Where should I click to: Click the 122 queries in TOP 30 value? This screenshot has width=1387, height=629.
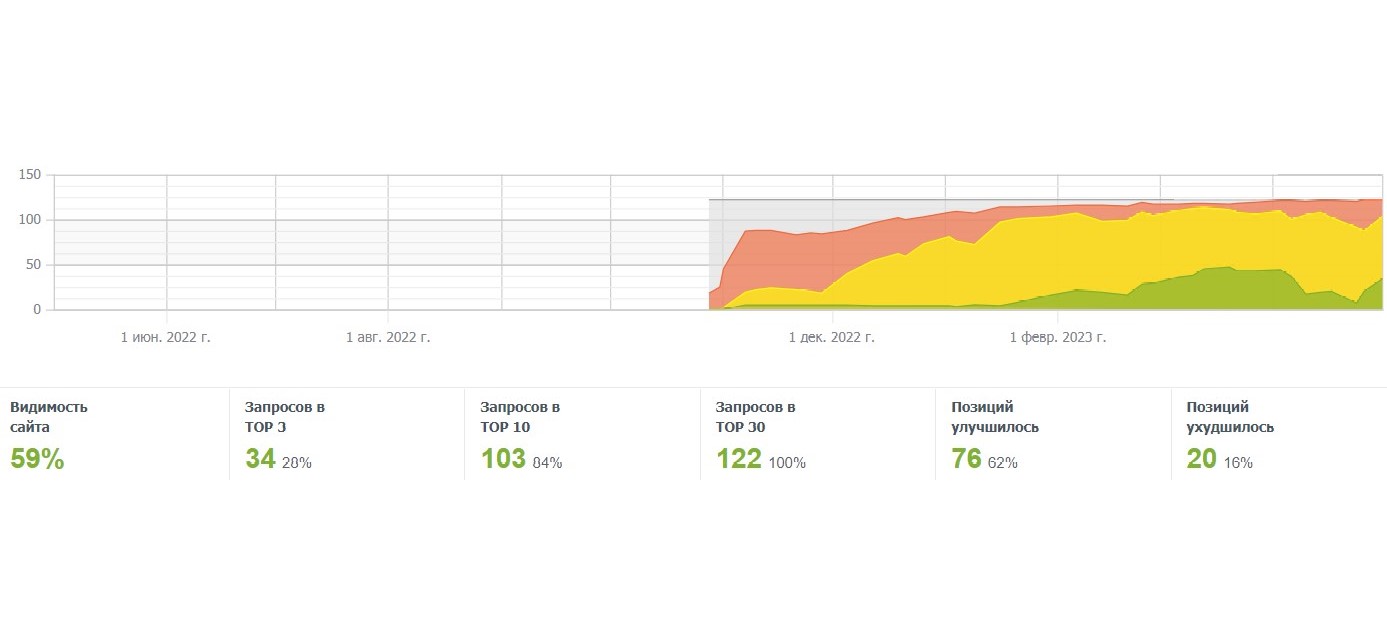[739, 460]
